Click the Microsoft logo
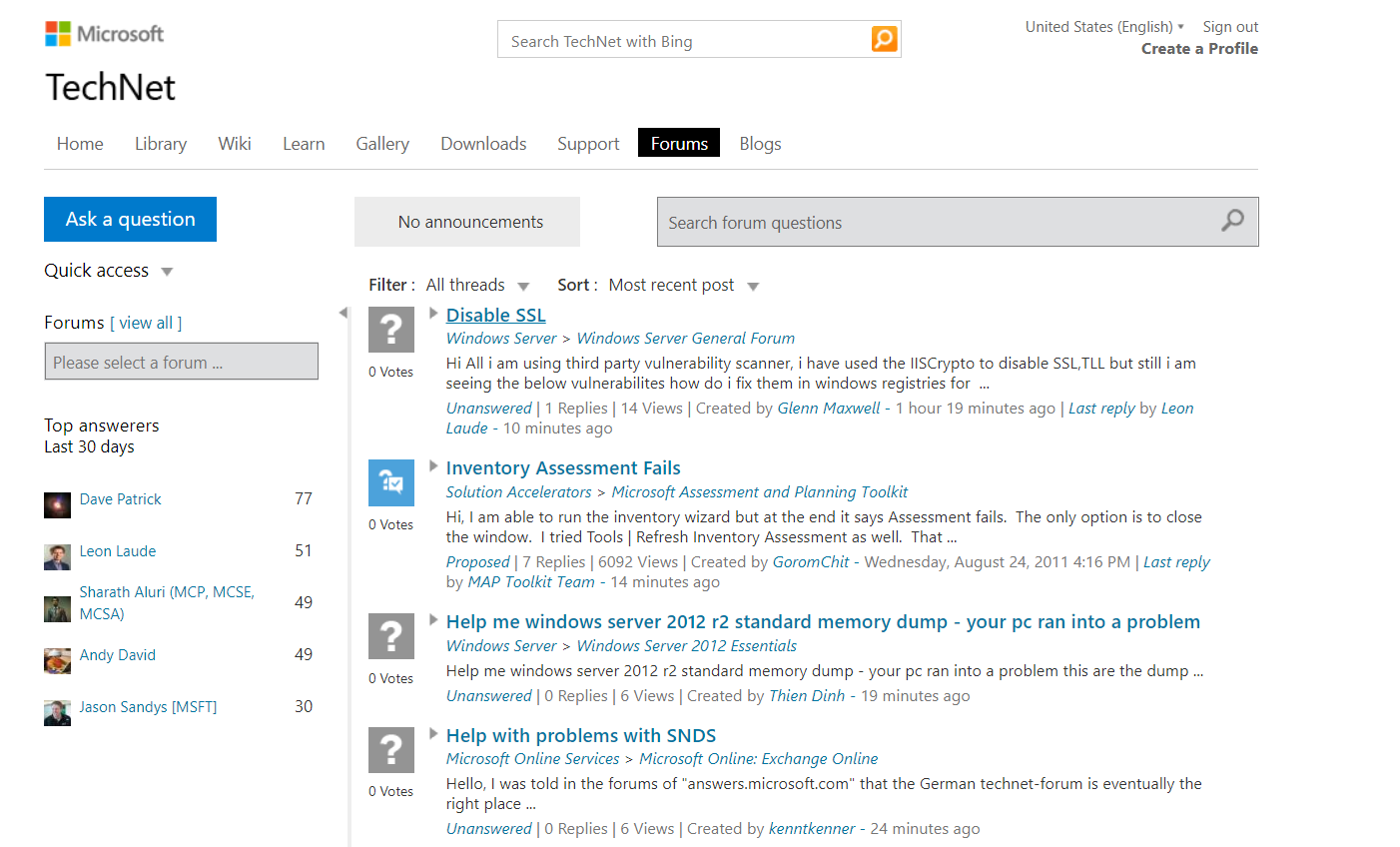The image size is (1400, 847). [104, 34]
